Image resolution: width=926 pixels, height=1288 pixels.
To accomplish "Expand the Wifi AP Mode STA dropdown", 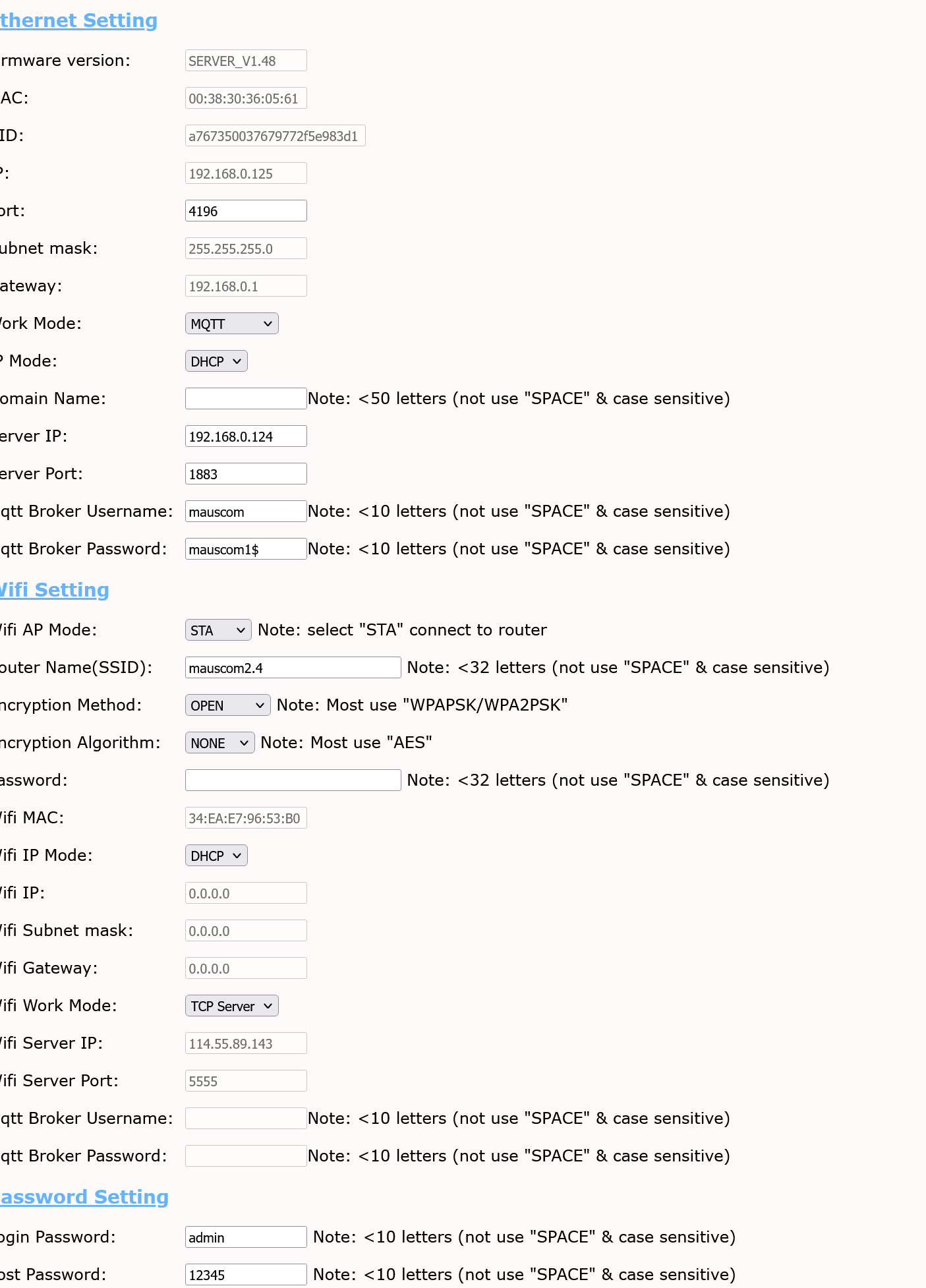I will point(217,630).
